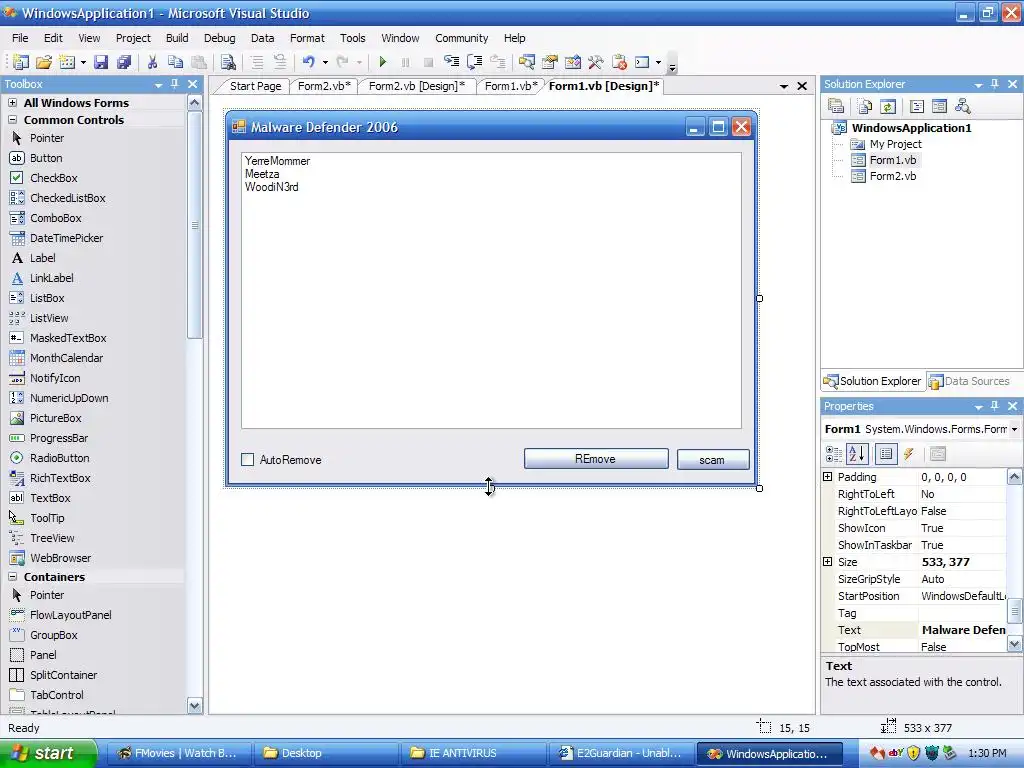Click the Open File toolbar icon
Screen dimensions: 1024x768
44,62
